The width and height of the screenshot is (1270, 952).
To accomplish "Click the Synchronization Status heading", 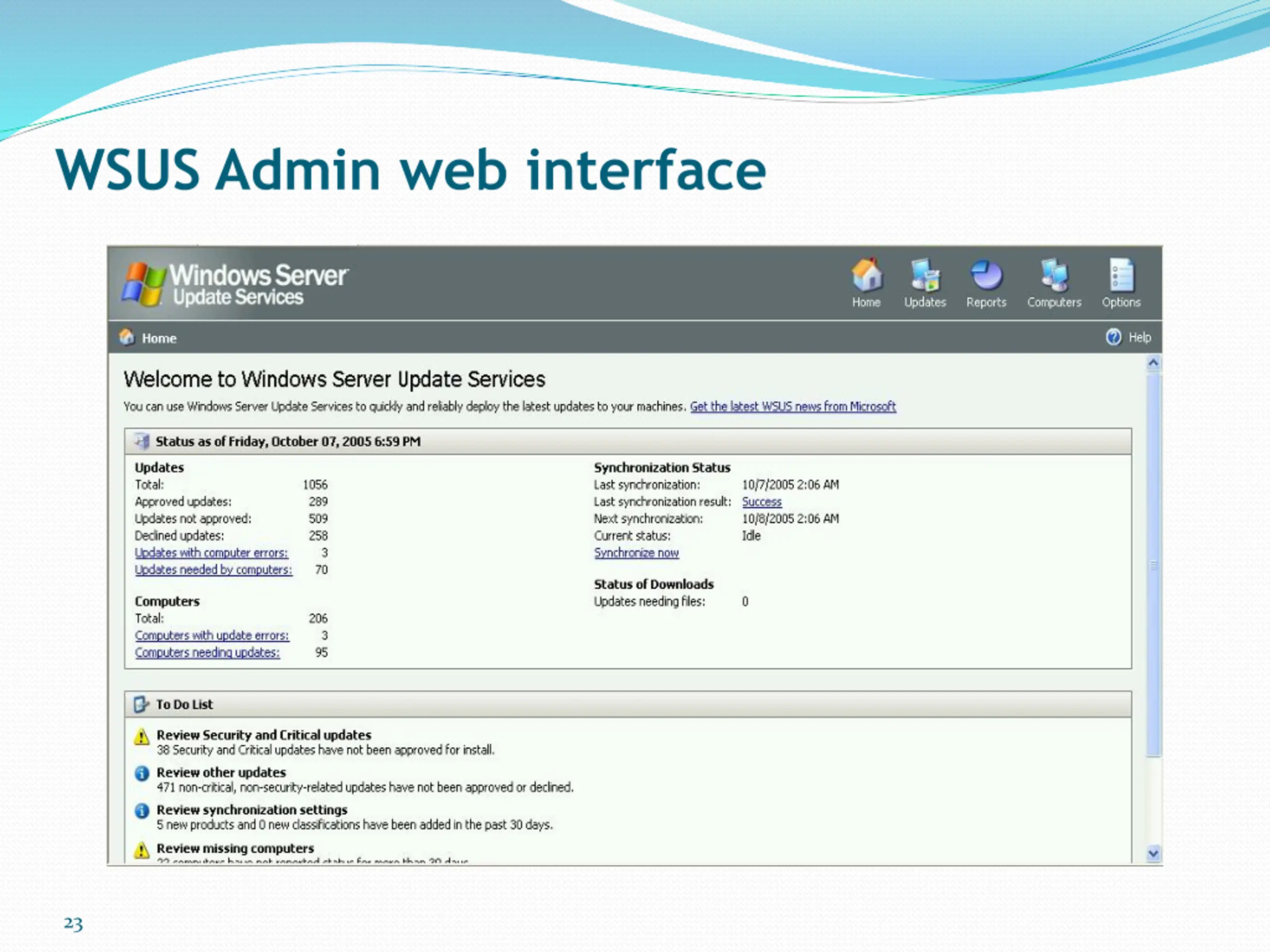I will point(662,468).
